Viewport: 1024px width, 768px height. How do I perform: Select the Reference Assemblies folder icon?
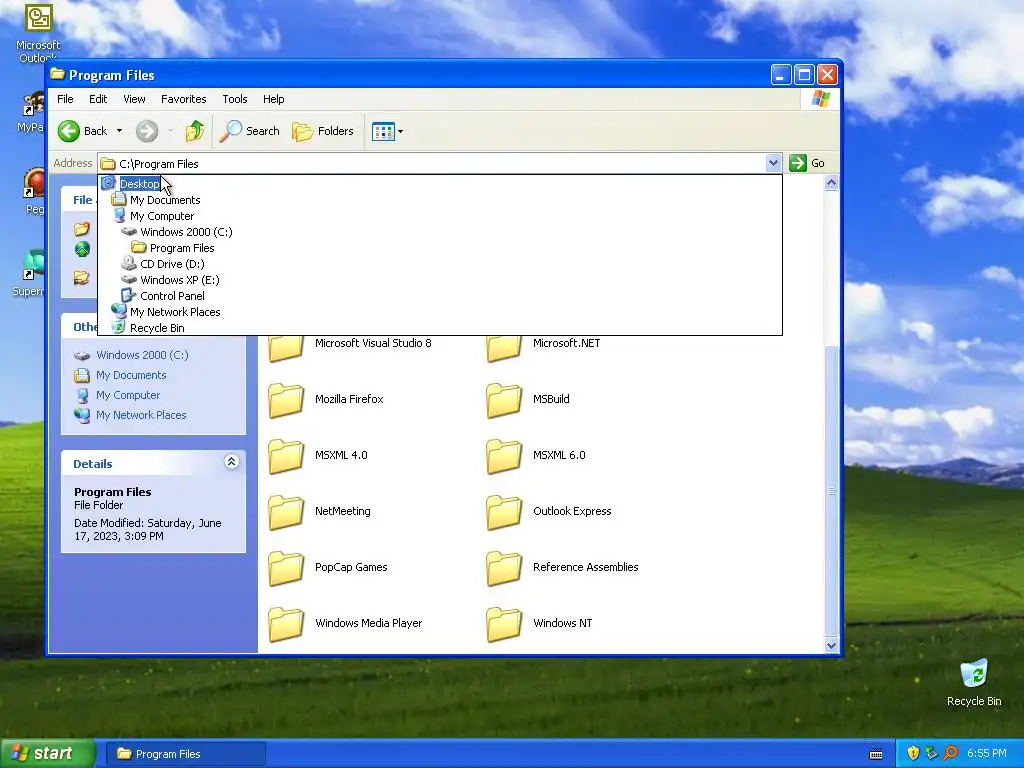tap(504, 568)
